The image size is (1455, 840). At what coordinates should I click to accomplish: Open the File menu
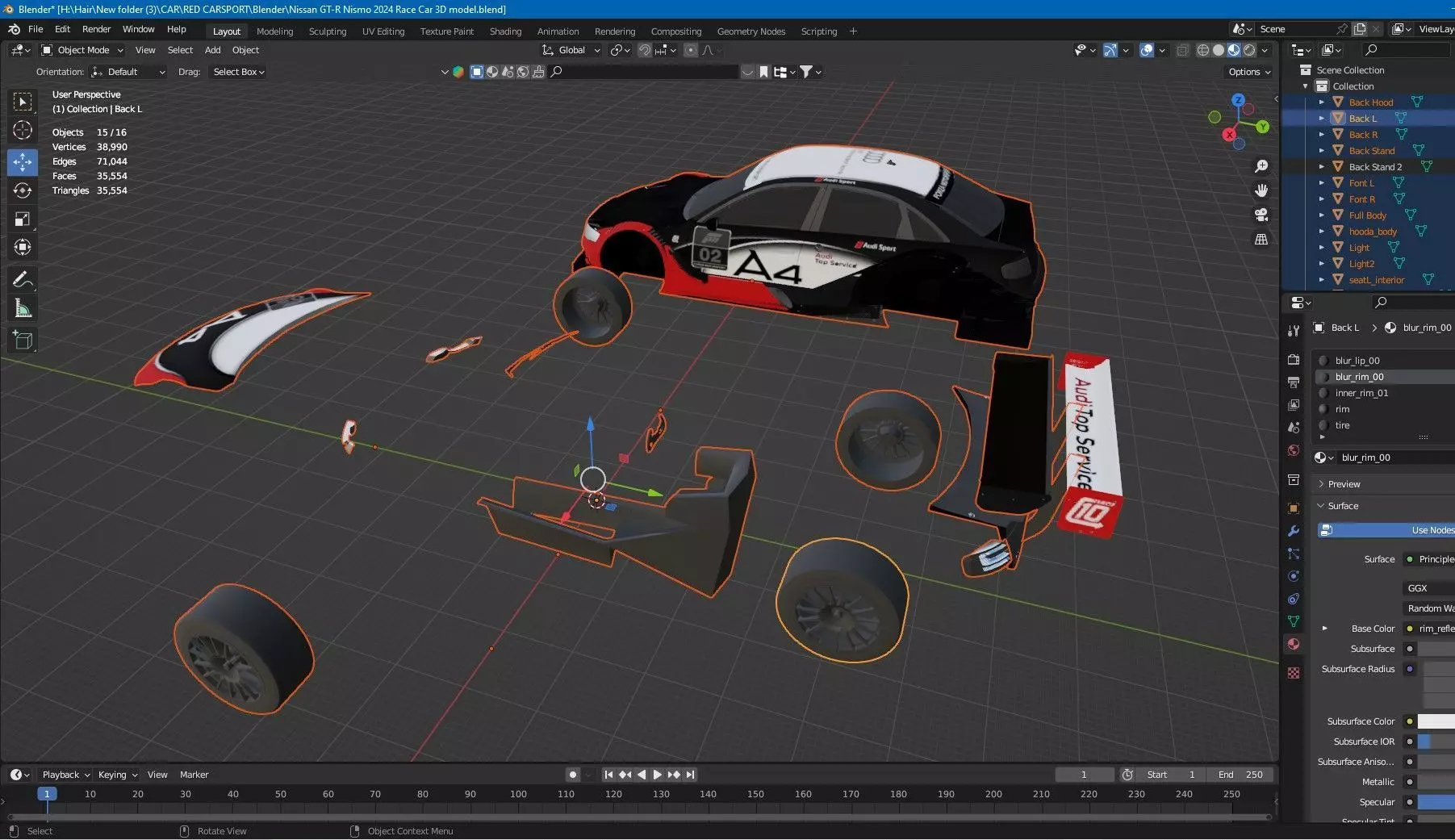[36, 29]
